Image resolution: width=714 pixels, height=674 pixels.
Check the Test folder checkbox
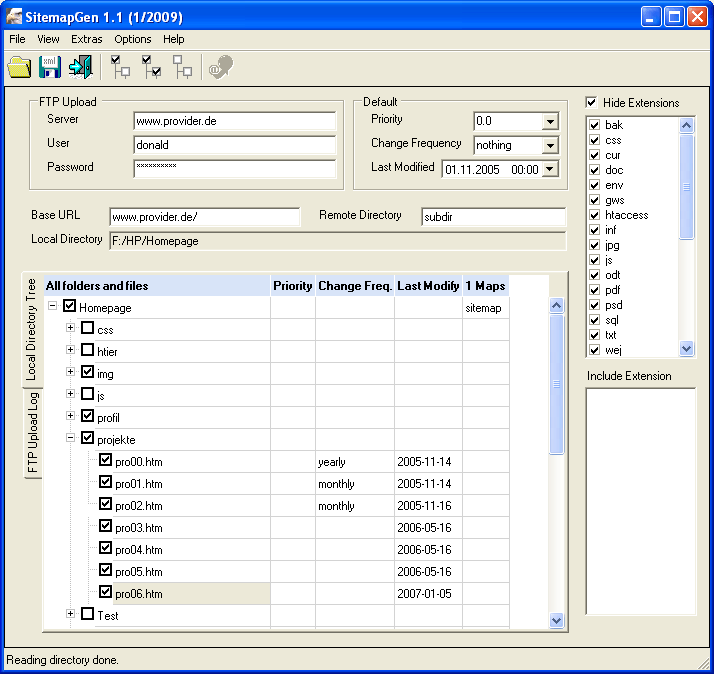point(87,613)
